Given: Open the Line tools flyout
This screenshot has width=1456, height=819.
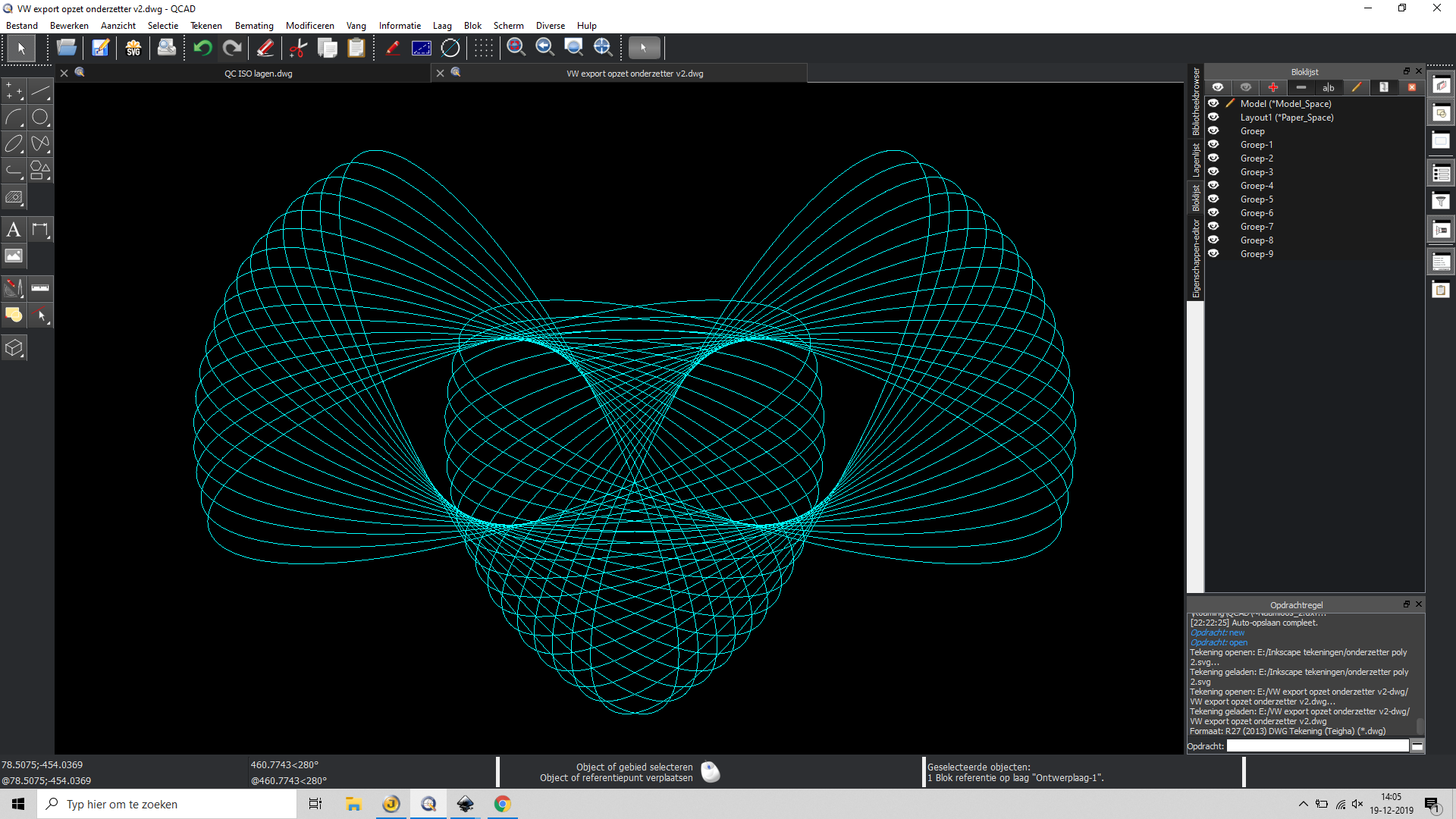Looking at the screenshot, I should [40, 91].
